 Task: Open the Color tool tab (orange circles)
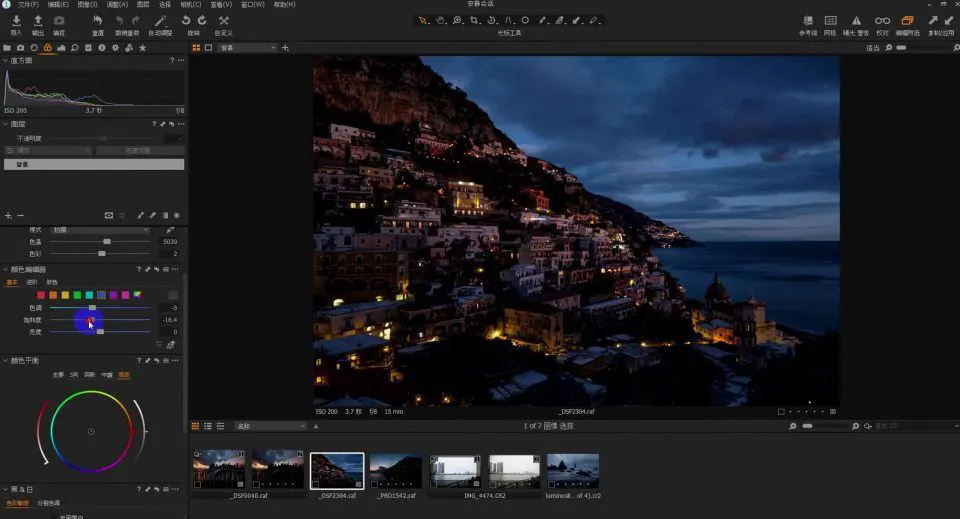pyautogui.click(x=48, y=48)
